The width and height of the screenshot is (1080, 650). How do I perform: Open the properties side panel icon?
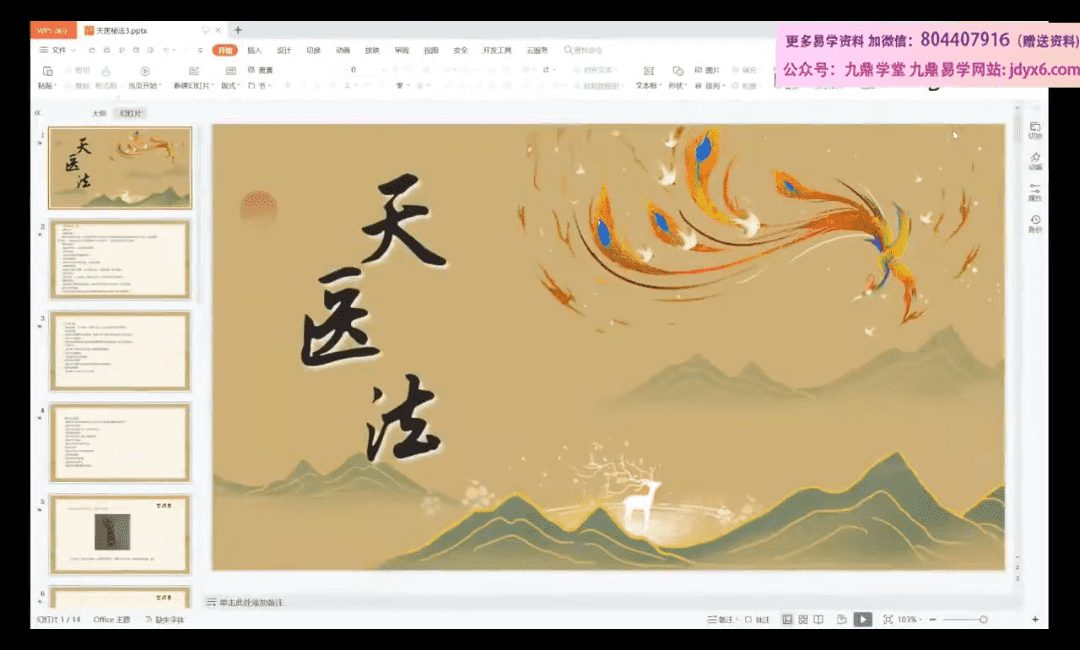click(x=1035, y=191)
